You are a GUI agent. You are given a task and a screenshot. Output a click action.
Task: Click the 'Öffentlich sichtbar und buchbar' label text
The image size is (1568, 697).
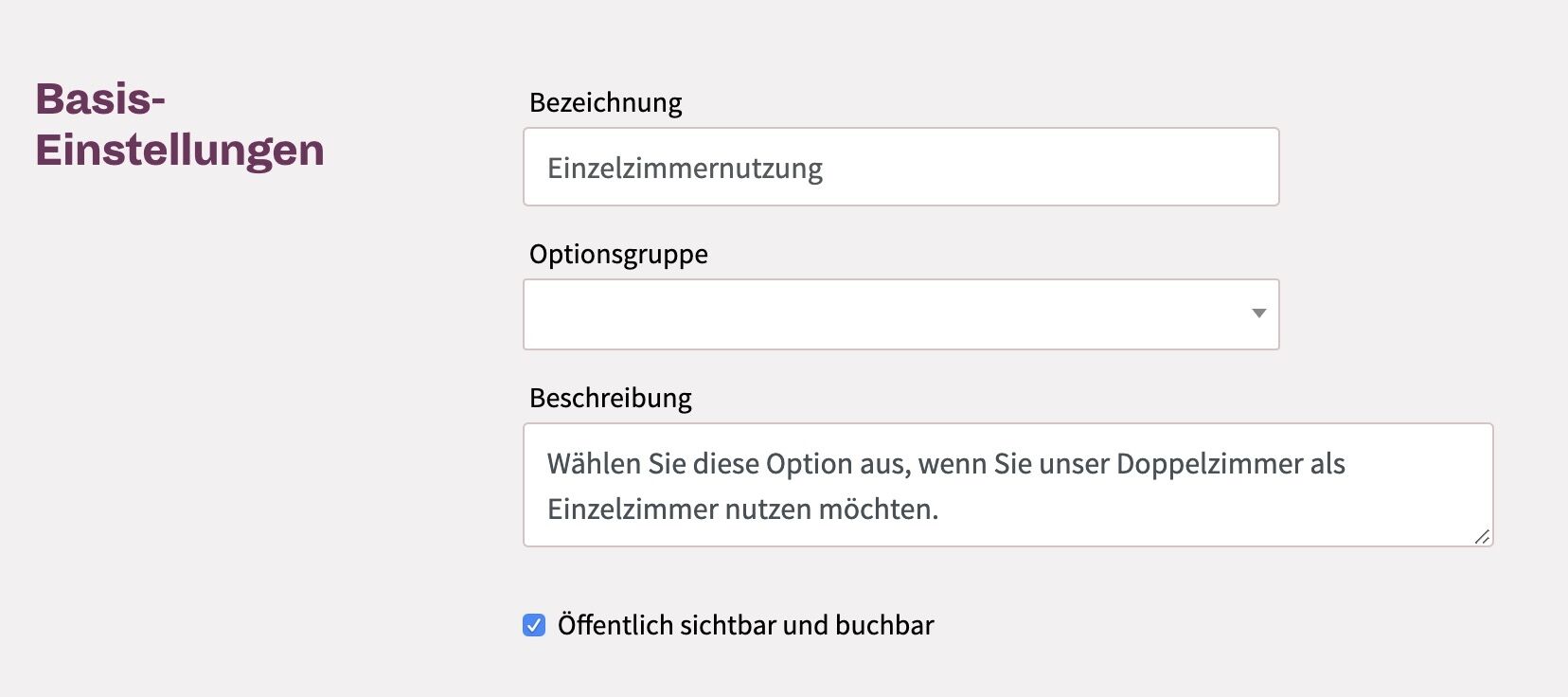coord(746,625)
